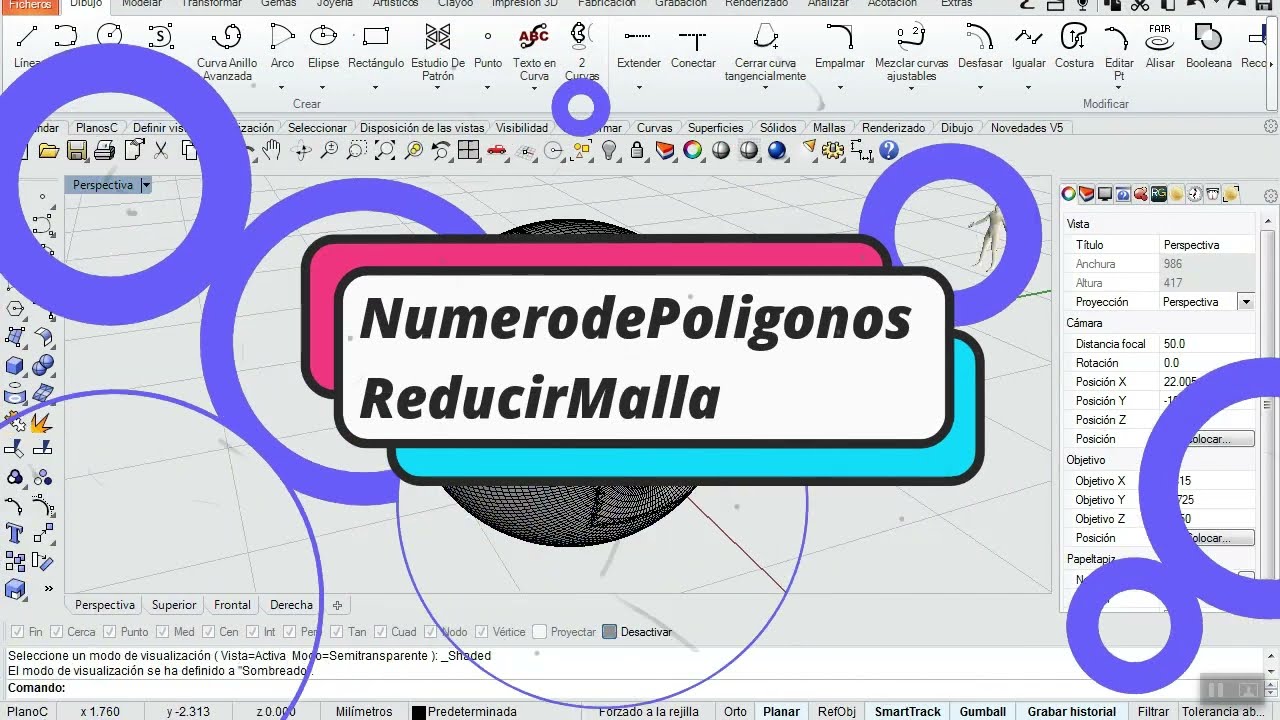Toggle the Cen osnap checkbox
1280x720 pixels.
(209, 632)
